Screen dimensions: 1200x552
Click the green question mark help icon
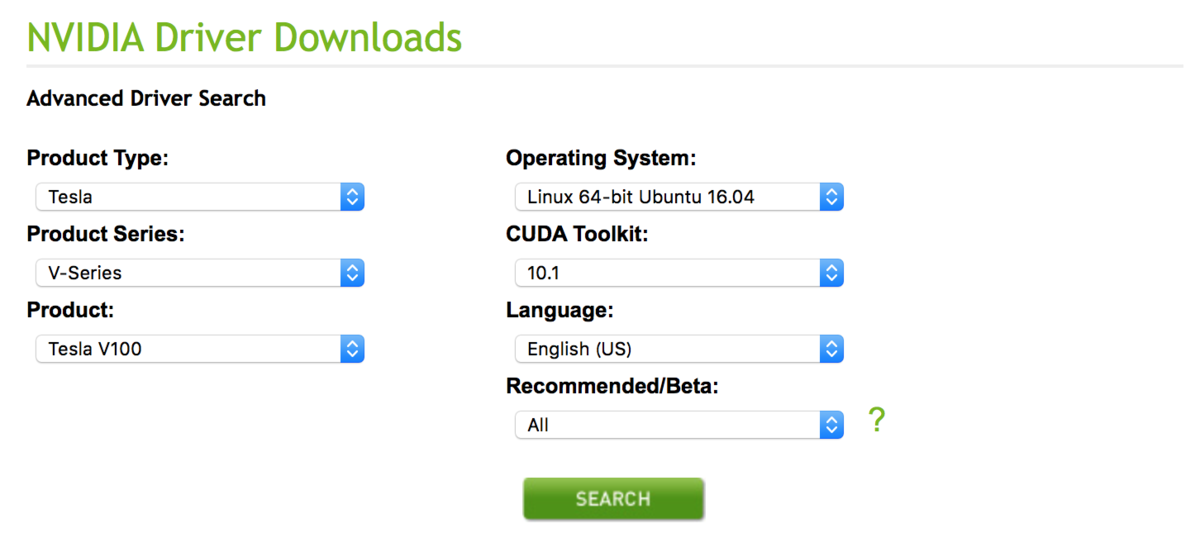click(x=876, y=420)
